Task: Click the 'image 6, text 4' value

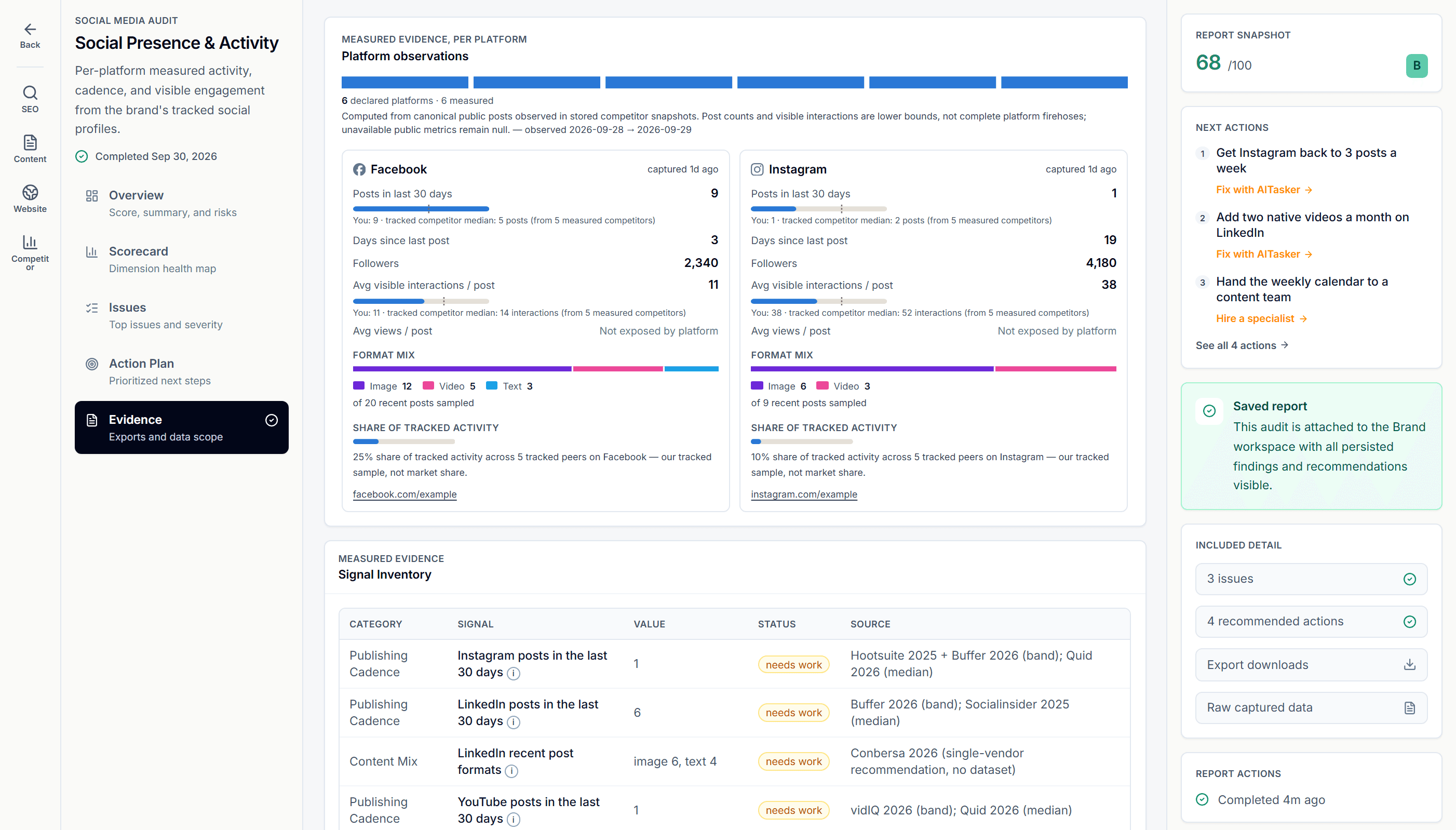Action: click(x=675, y=761)
